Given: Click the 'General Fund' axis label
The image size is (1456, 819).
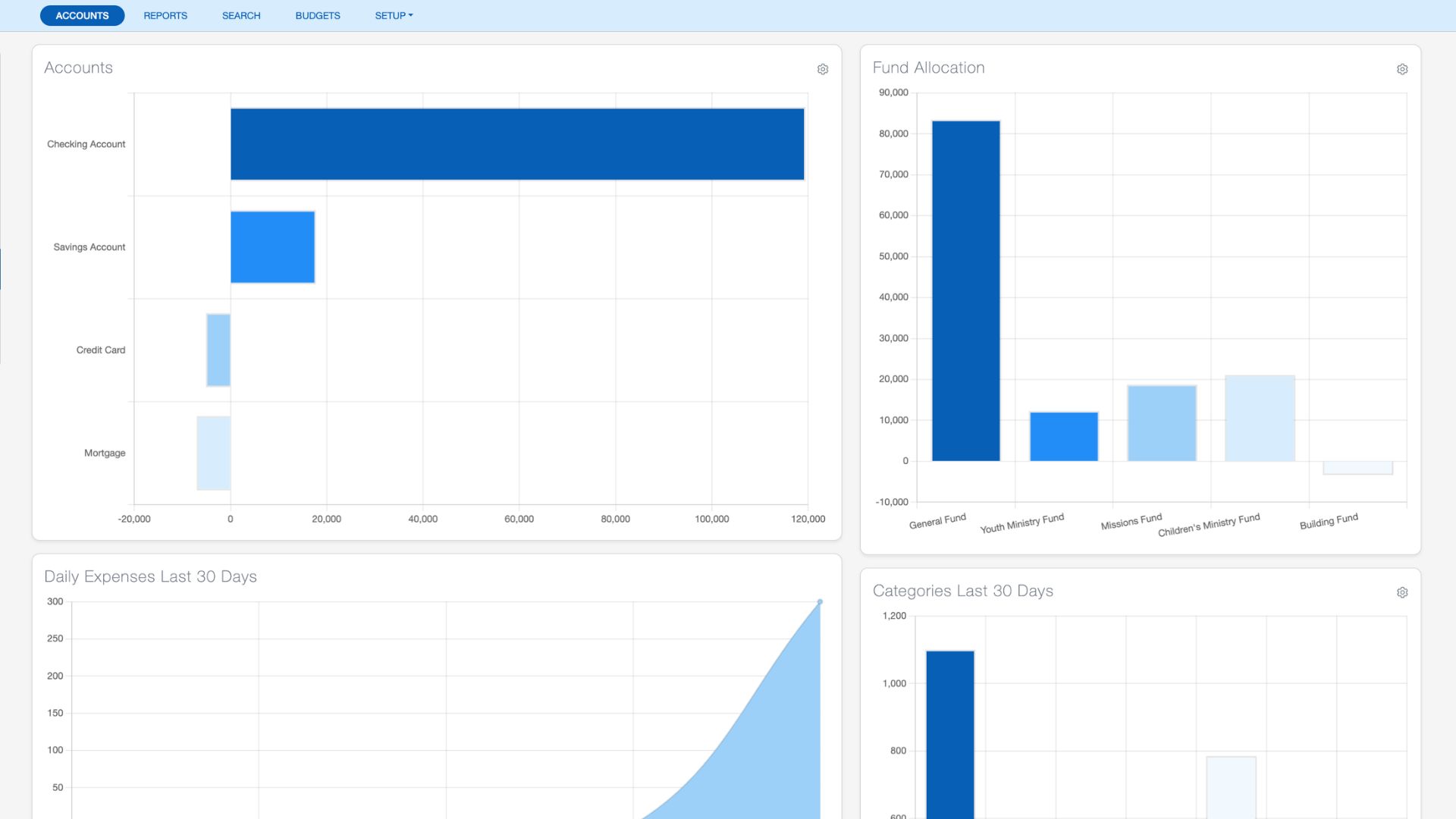Looking at the screenshot, I should 937,521.
